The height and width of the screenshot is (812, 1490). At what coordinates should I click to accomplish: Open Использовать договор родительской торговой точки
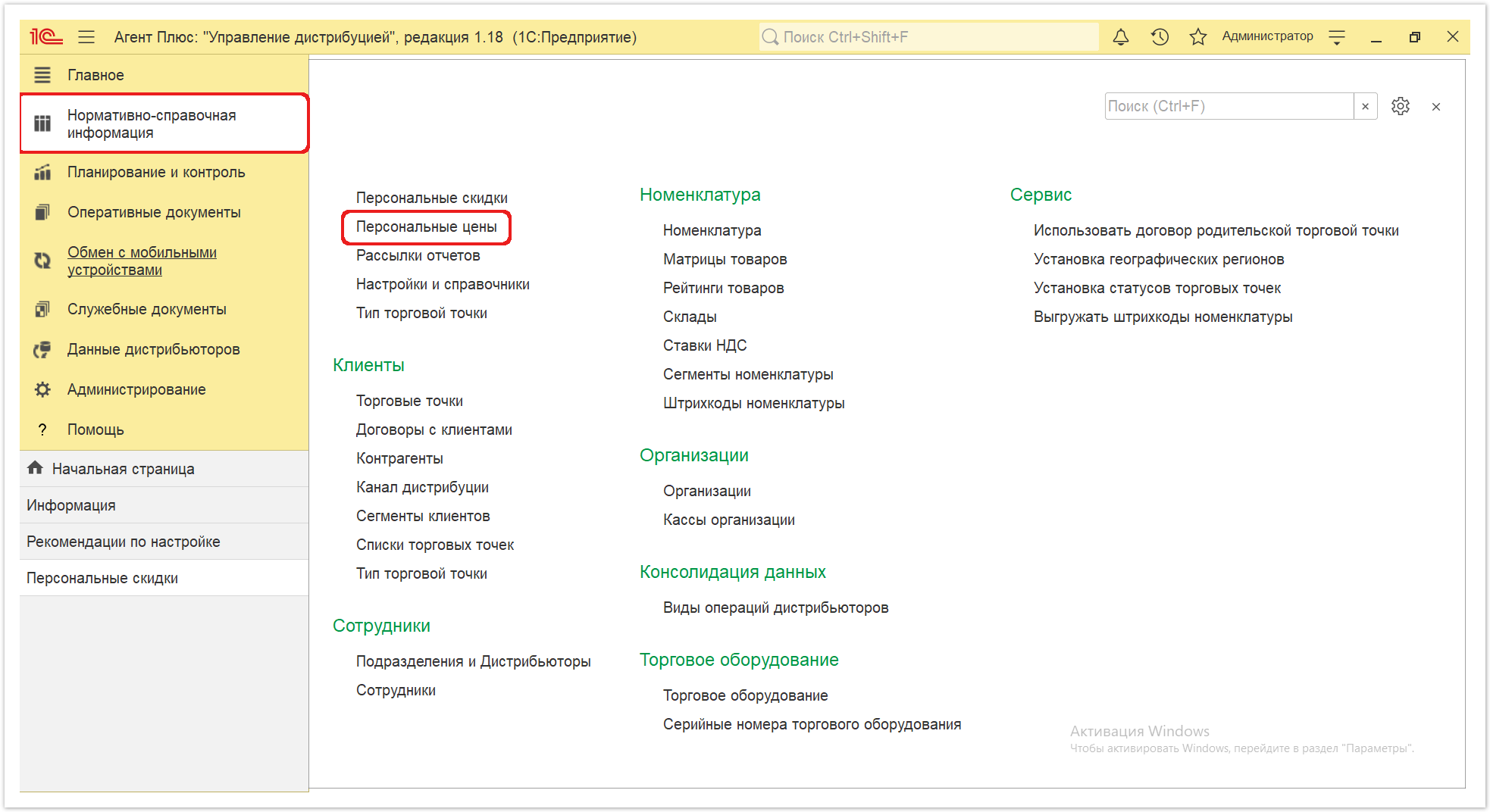[1216, 230]
